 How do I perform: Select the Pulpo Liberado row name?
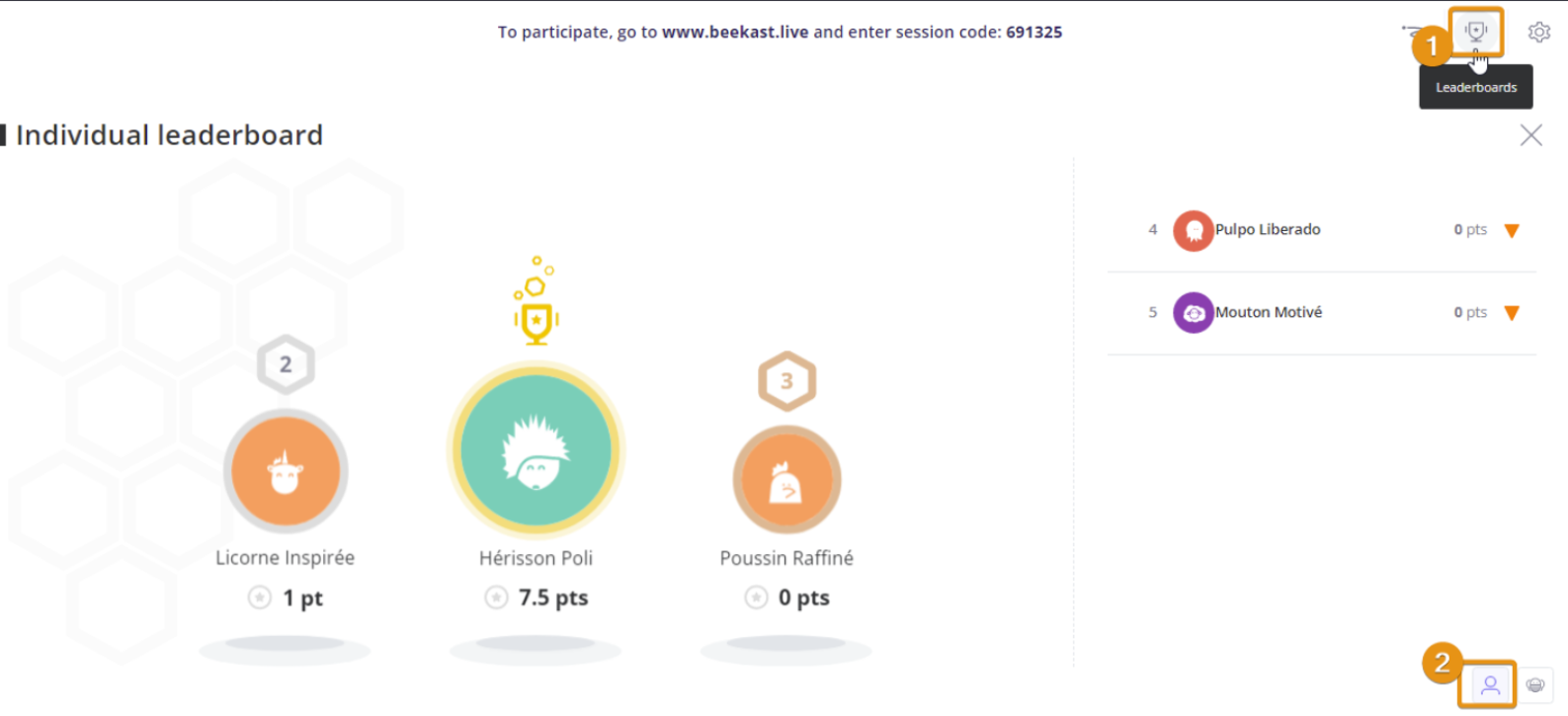pyautogui.click(x=1268, y=229)
